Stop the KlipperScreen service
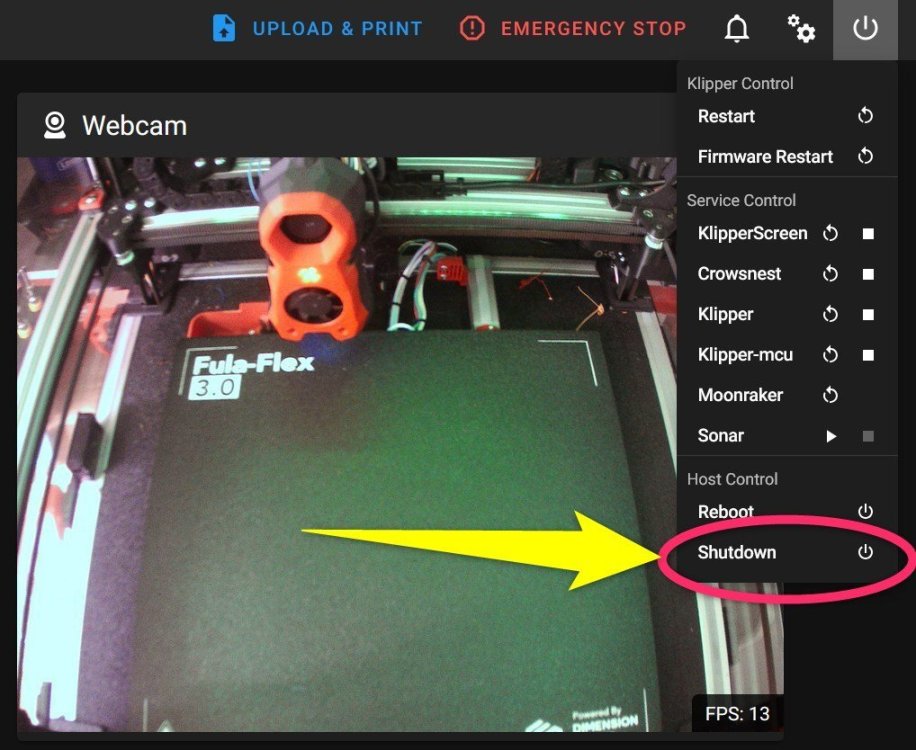This screenshot has width=916, height=750. pos(869,234)
